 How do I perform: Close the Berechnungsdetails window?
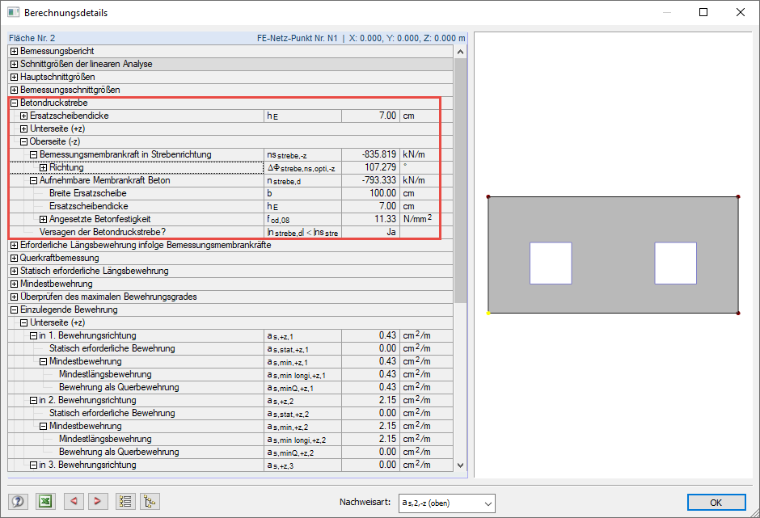pos(740,12)
